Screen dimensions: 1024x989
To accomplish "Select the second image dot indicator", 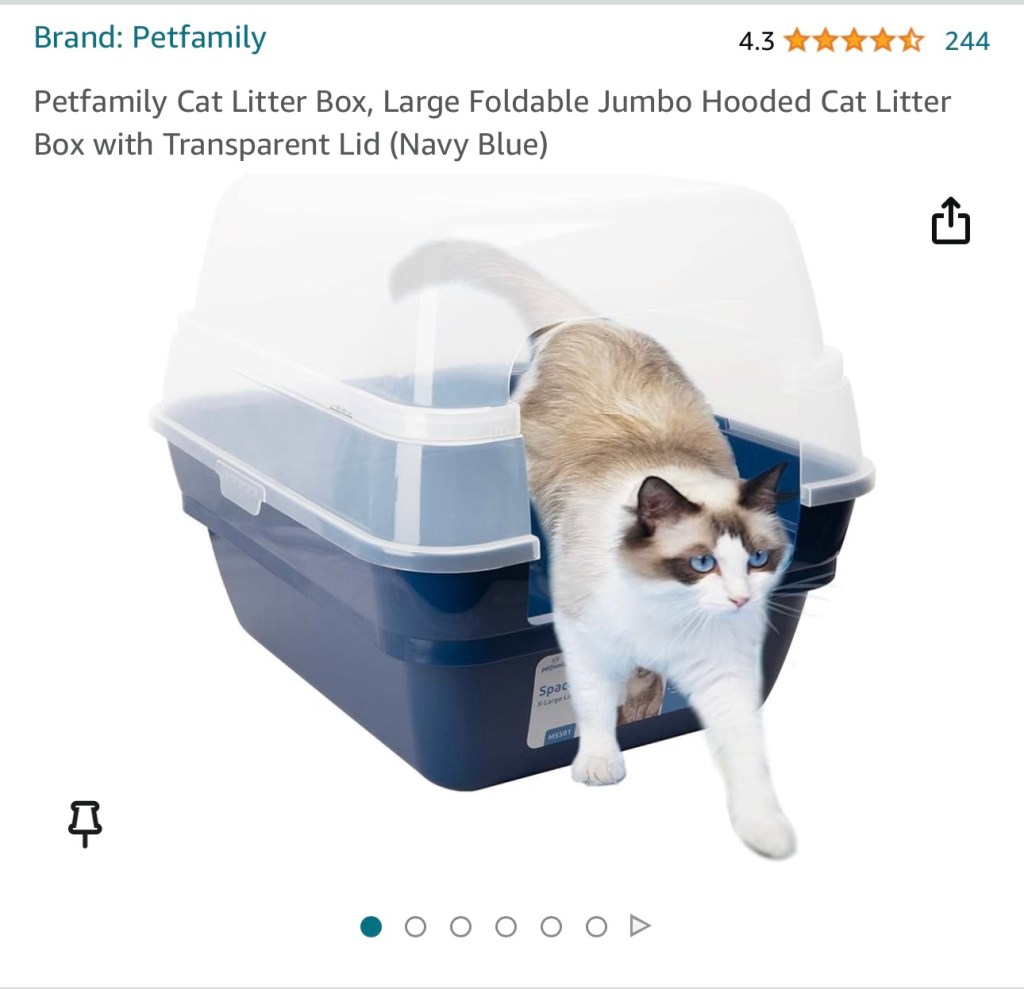I will pyautogui.click(x=415, y=926).
